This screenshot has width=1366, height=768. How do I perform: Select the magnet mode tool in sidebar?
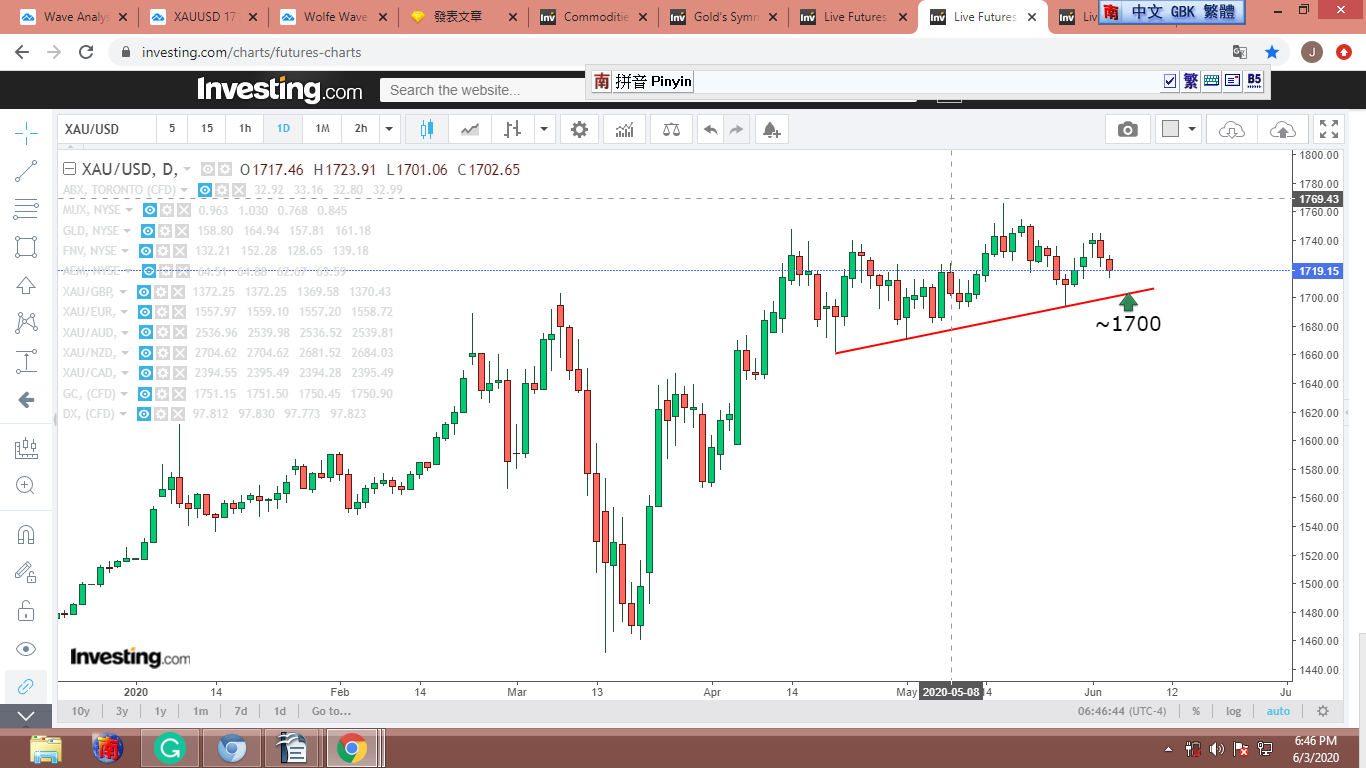(x=26, y=534)
